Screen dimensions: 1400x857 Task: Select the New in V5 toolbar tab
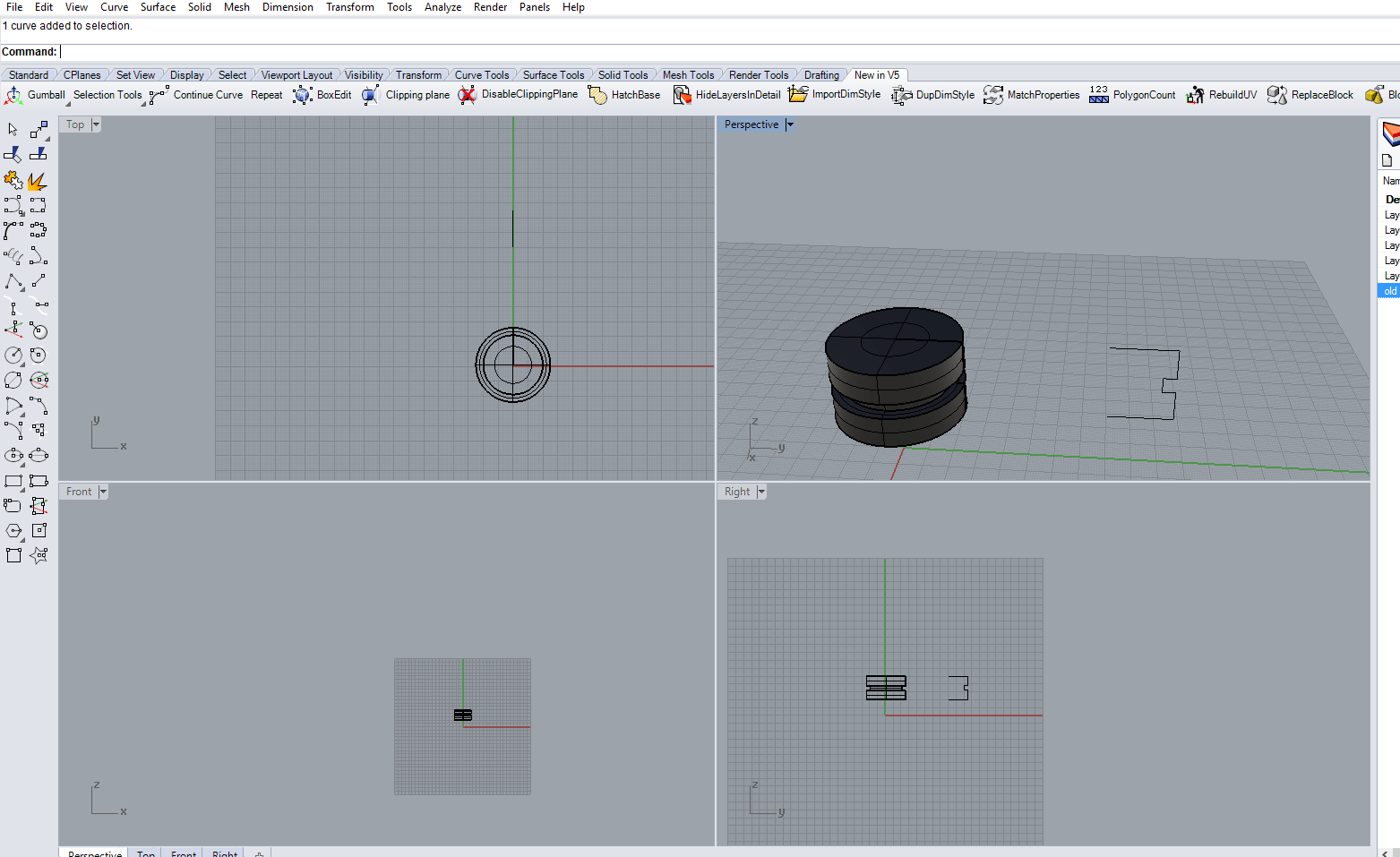(x=877, y=75)
